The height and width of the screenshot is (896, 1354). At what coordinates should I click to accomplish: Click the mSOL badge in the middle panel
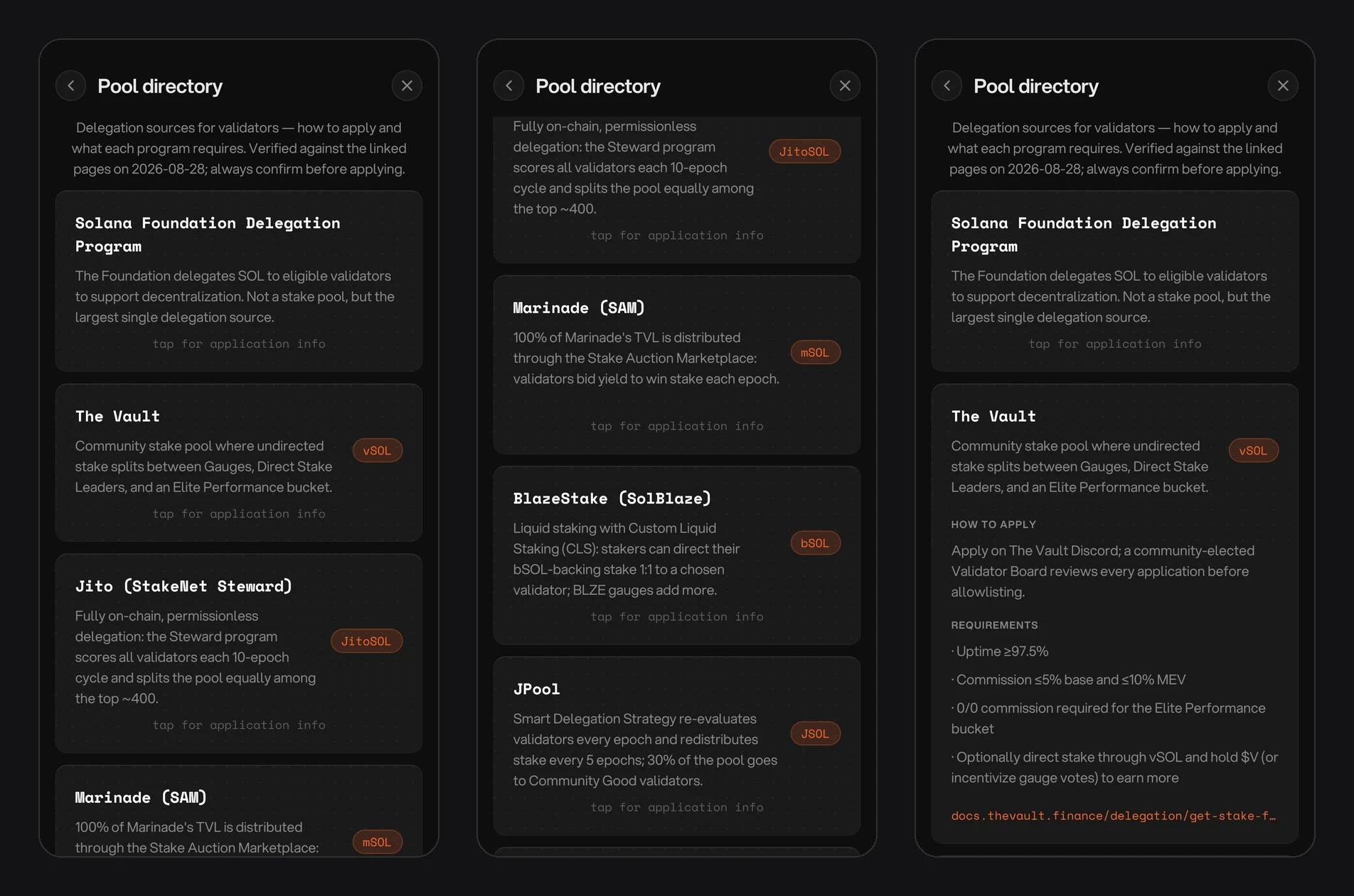pos(816,353)
